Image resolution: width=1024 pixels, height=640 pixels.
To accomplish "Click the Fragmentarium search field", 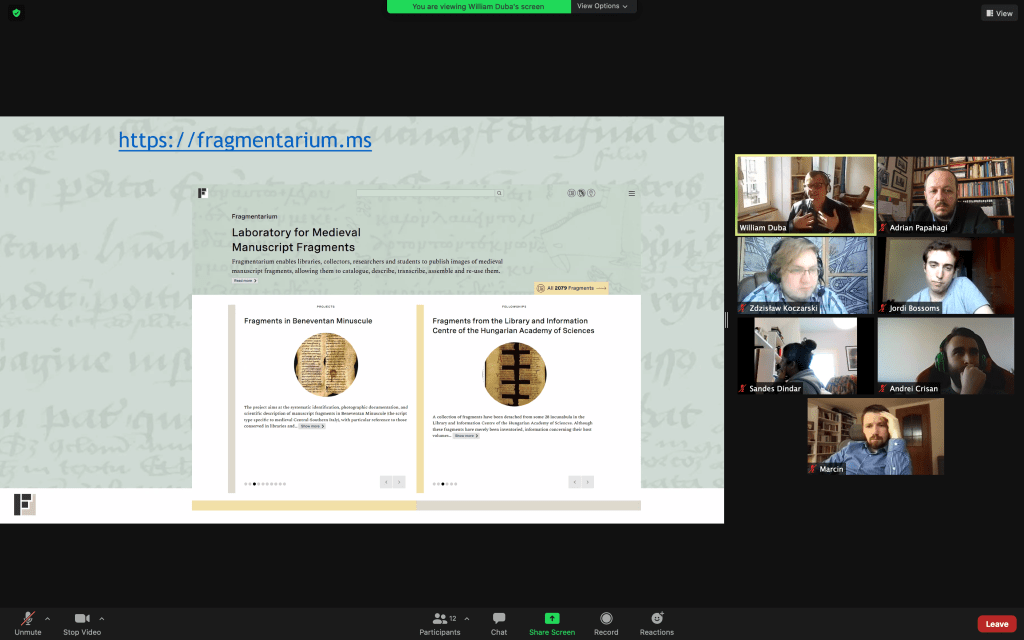I will pos(430,193).
